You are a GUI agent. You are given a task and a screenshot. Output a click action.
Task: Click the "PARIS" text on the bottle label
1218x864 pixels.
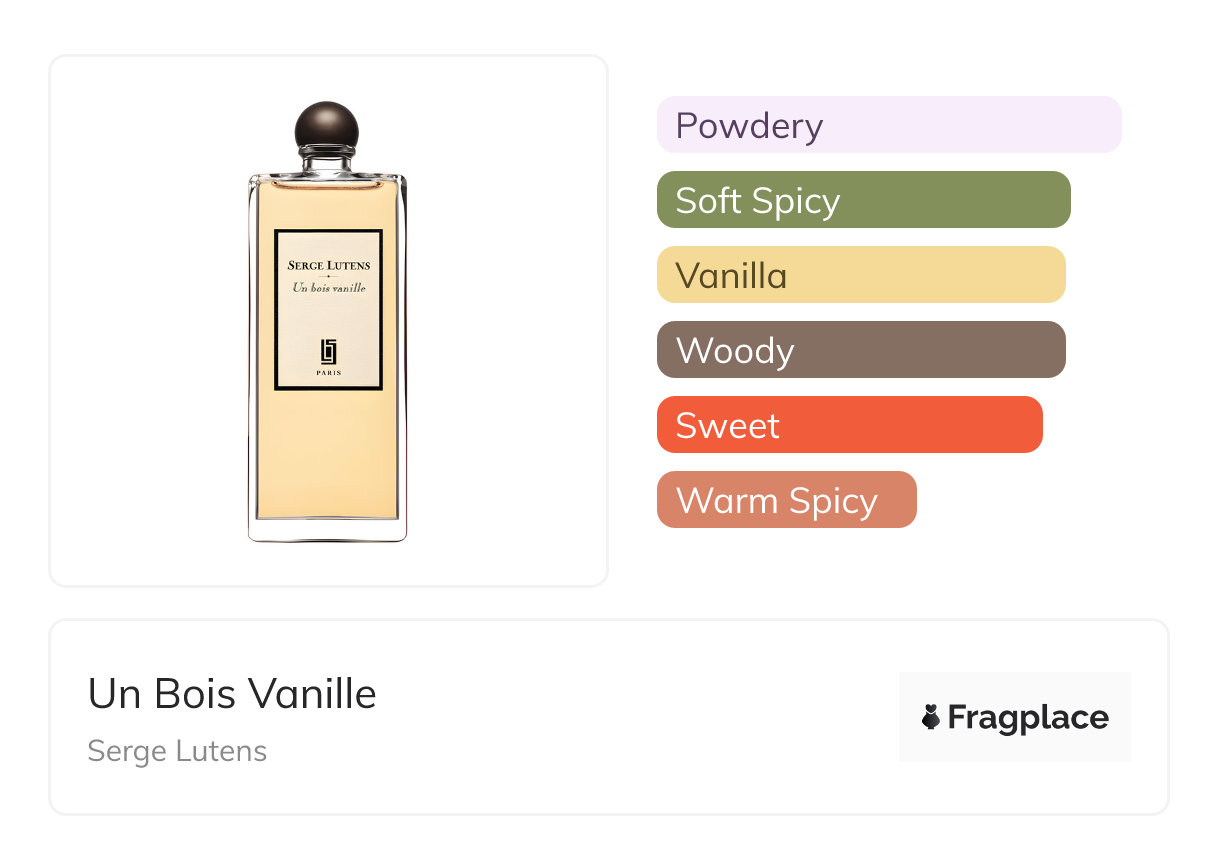tap(328, 373)
